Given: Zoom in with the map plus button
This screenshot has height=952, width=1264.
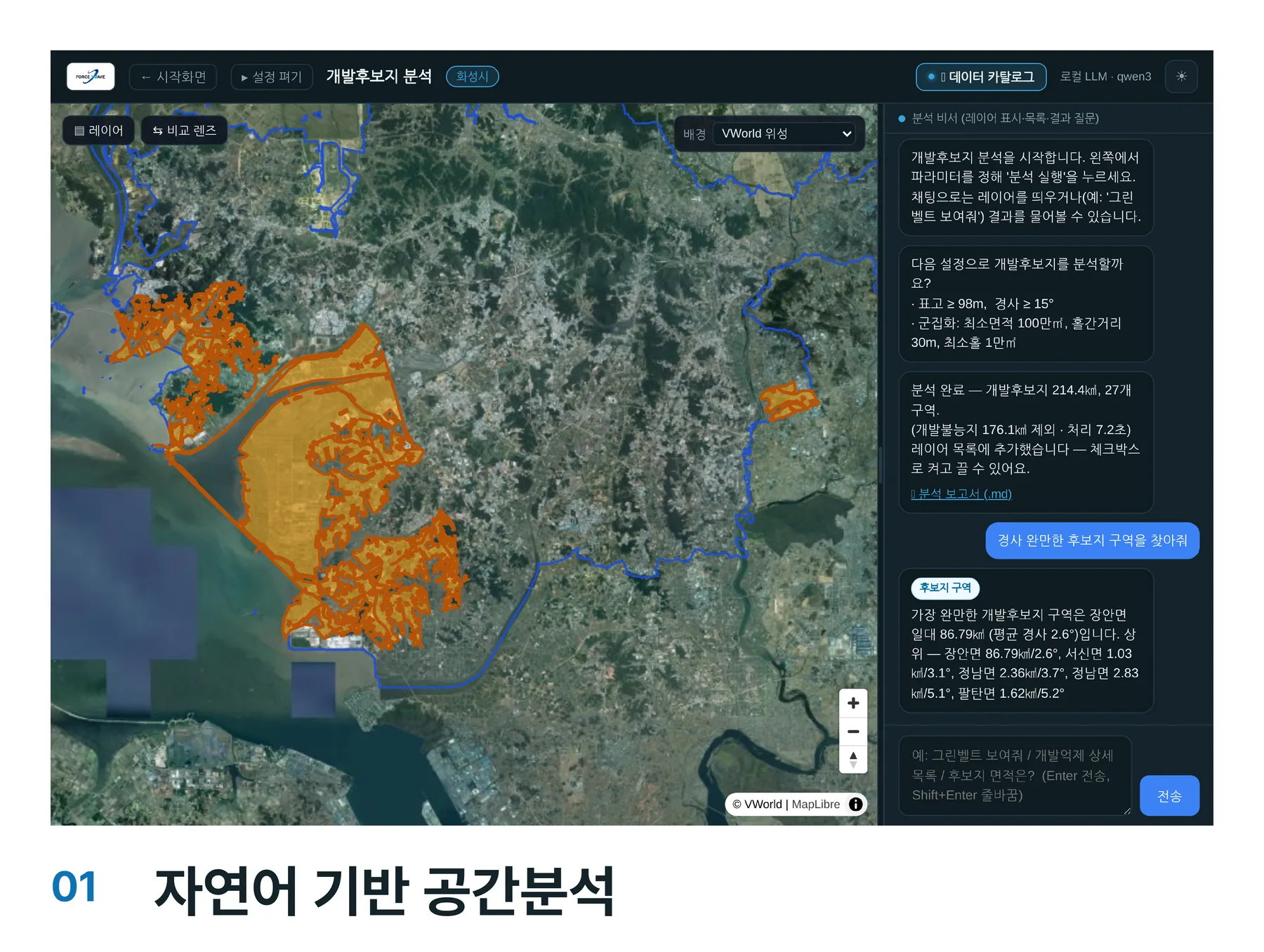Looking at the screenshot, I should click(x=853, y=703).
